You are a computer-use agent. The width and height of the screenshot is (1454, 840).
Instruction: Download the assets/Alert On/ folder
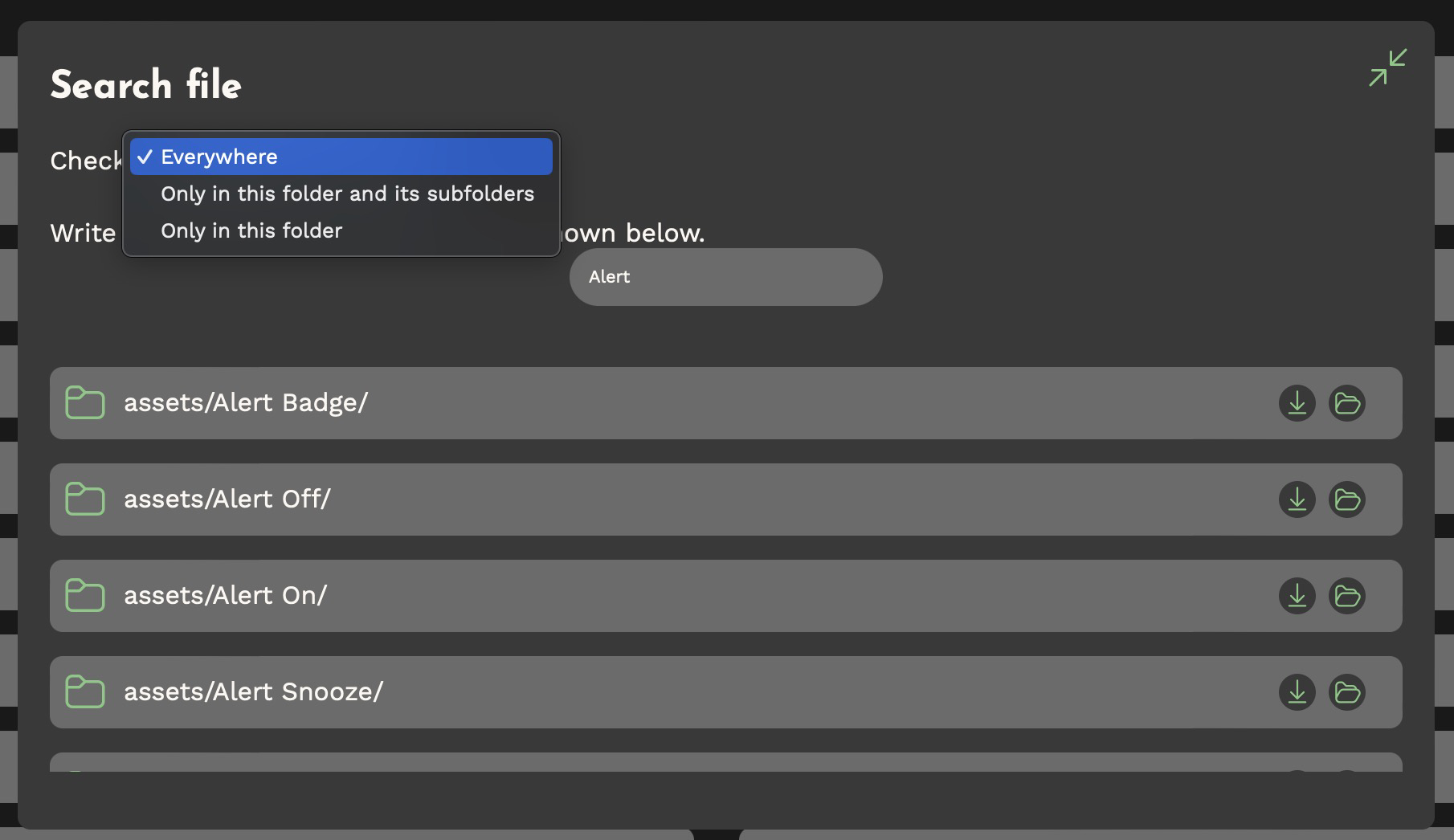pos(1297,596)
